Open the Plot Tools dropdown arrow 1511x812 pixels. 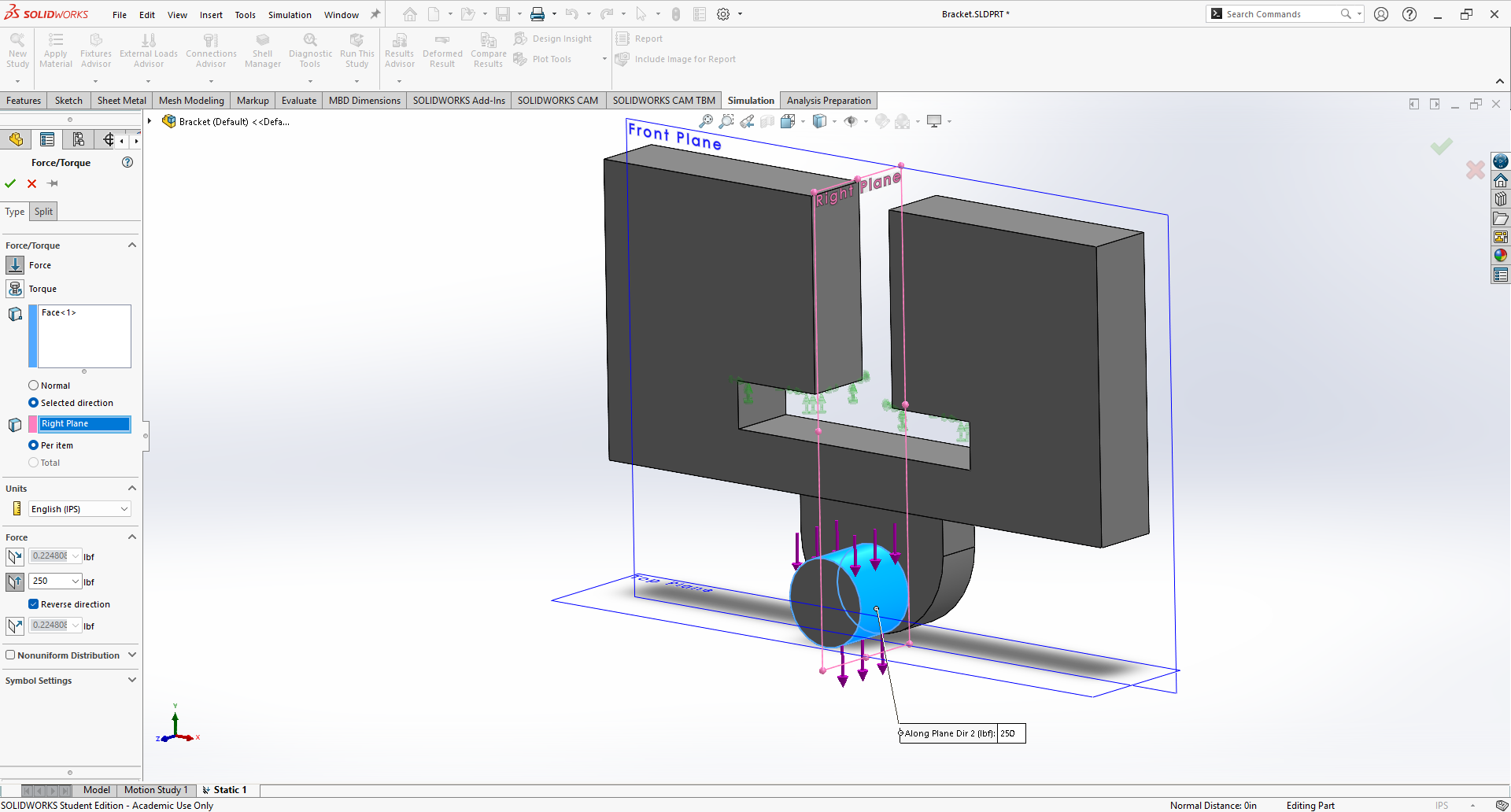pyautogui.click(x=604, y=59)
